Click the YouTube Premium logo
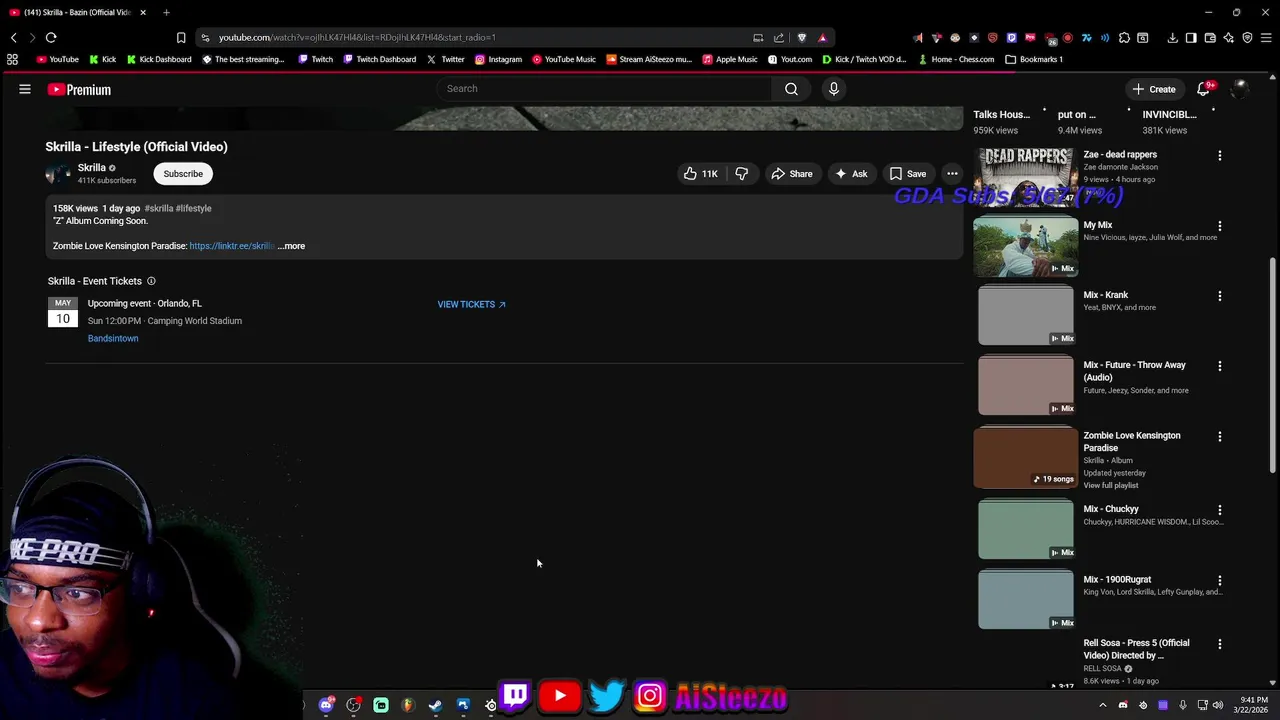The height and width of the screenshot is (720, 1280). (x=79, y=89)
